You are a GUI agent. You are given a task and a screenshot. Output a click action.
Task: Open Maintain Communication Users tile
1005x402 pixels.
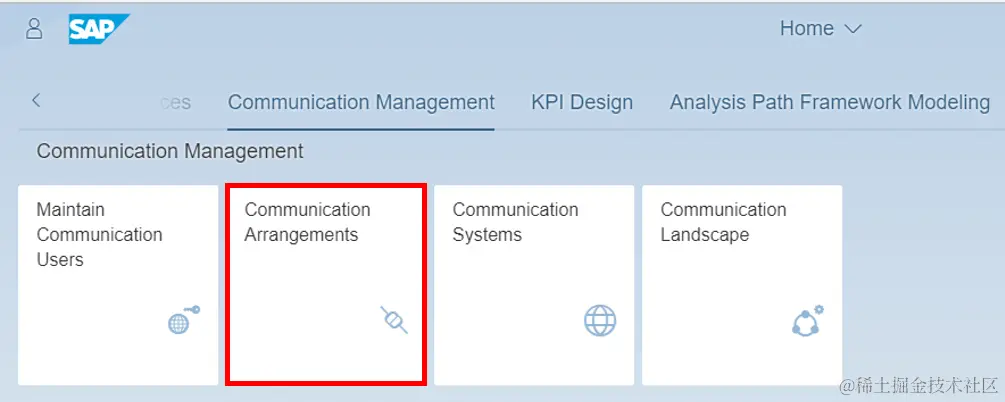[x=118, y=285]
